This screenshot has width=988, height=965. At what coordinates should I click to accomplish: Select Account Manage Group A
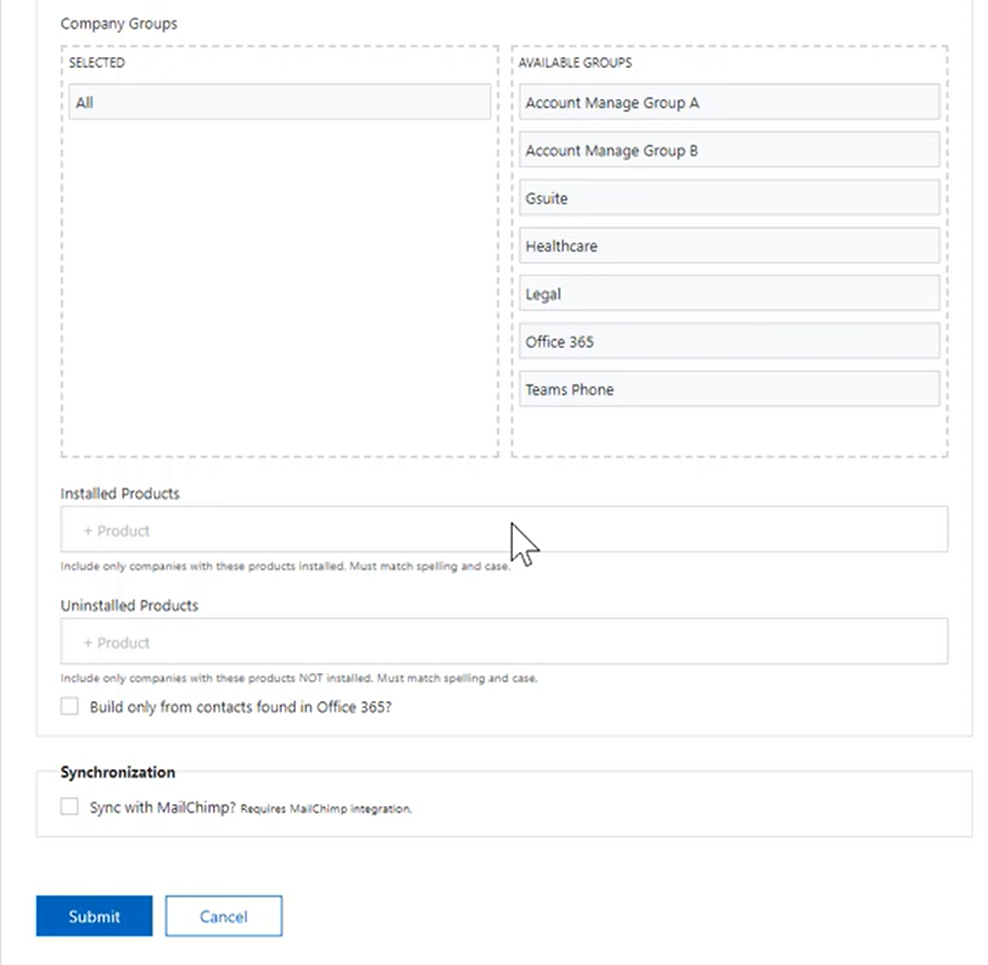pos(729,102)
